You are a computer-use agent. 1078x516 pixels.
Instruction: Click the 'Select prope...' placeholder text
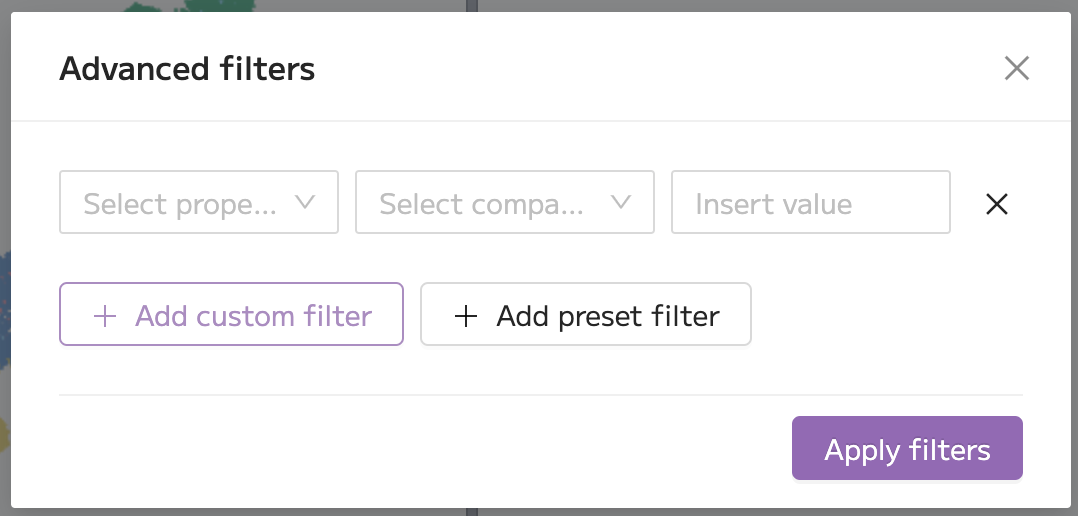(180, 204)
